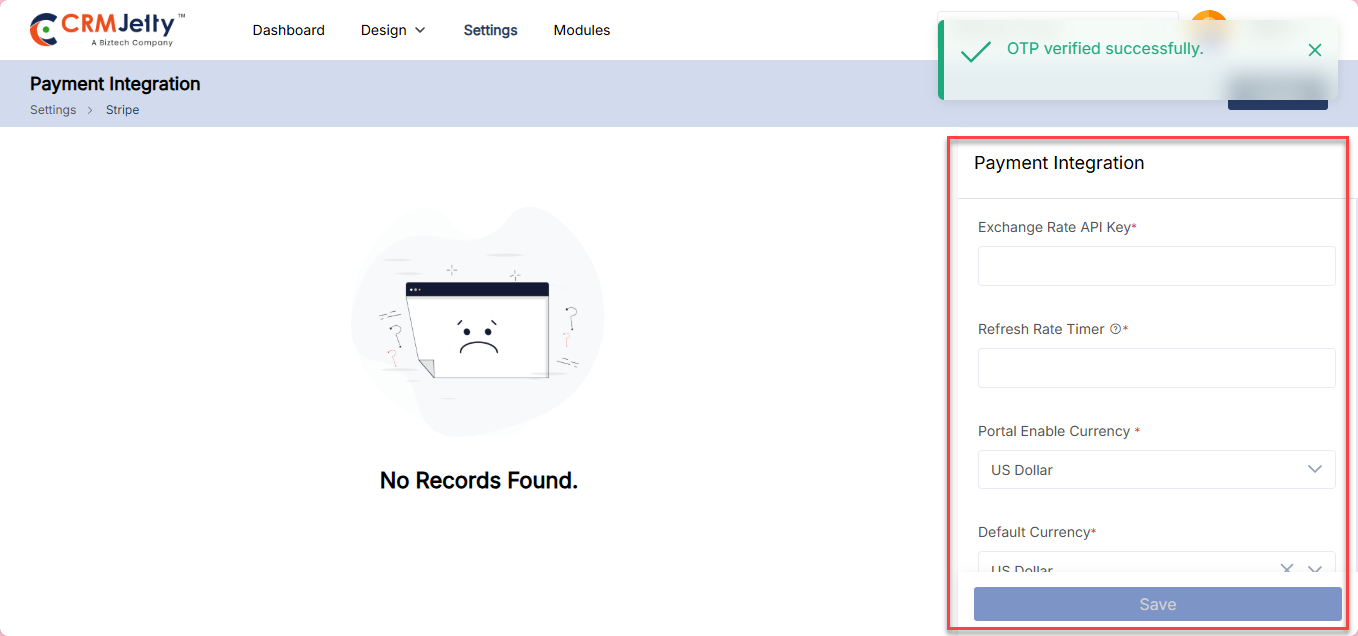The height and width of the screenshot is (636, 1358).
Task: Click the green checkmark success icon
Action: (975, 51)
